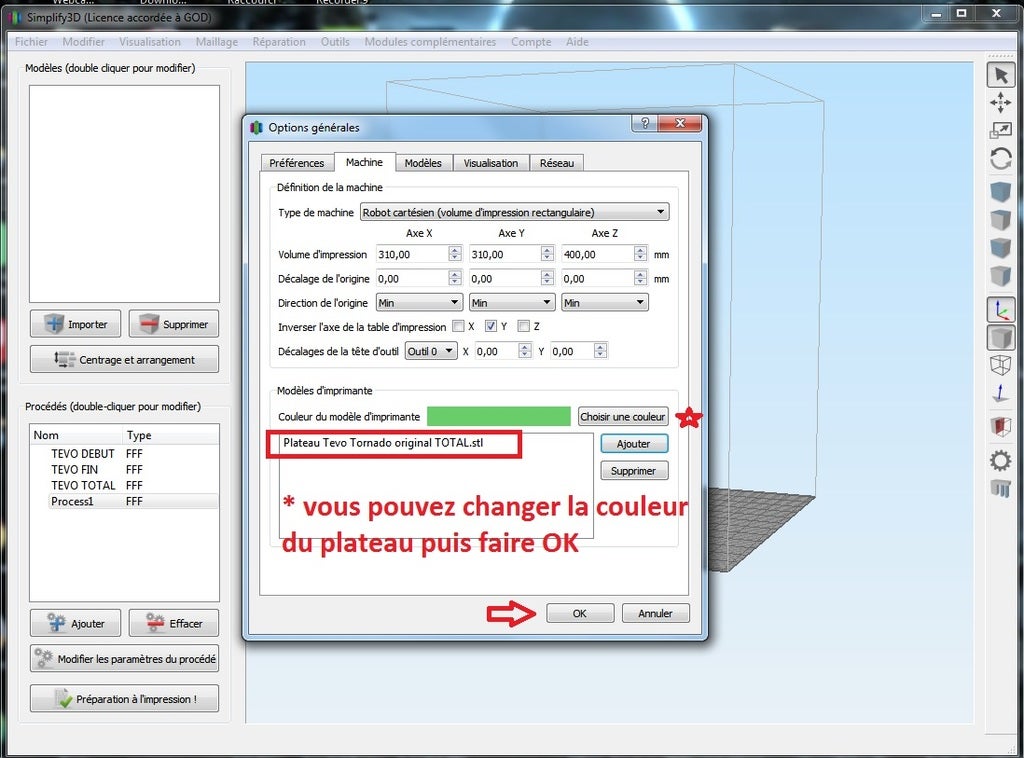Select TEVO TOTAL in the process list
Viewport: 1024px width, 758px height.
click(83, 485)
